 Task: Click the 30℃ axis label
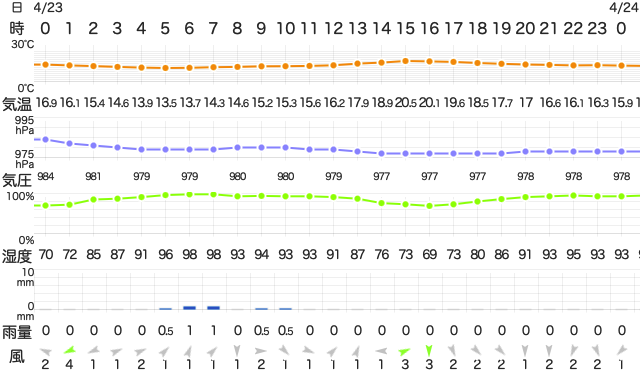pos(23,44)
